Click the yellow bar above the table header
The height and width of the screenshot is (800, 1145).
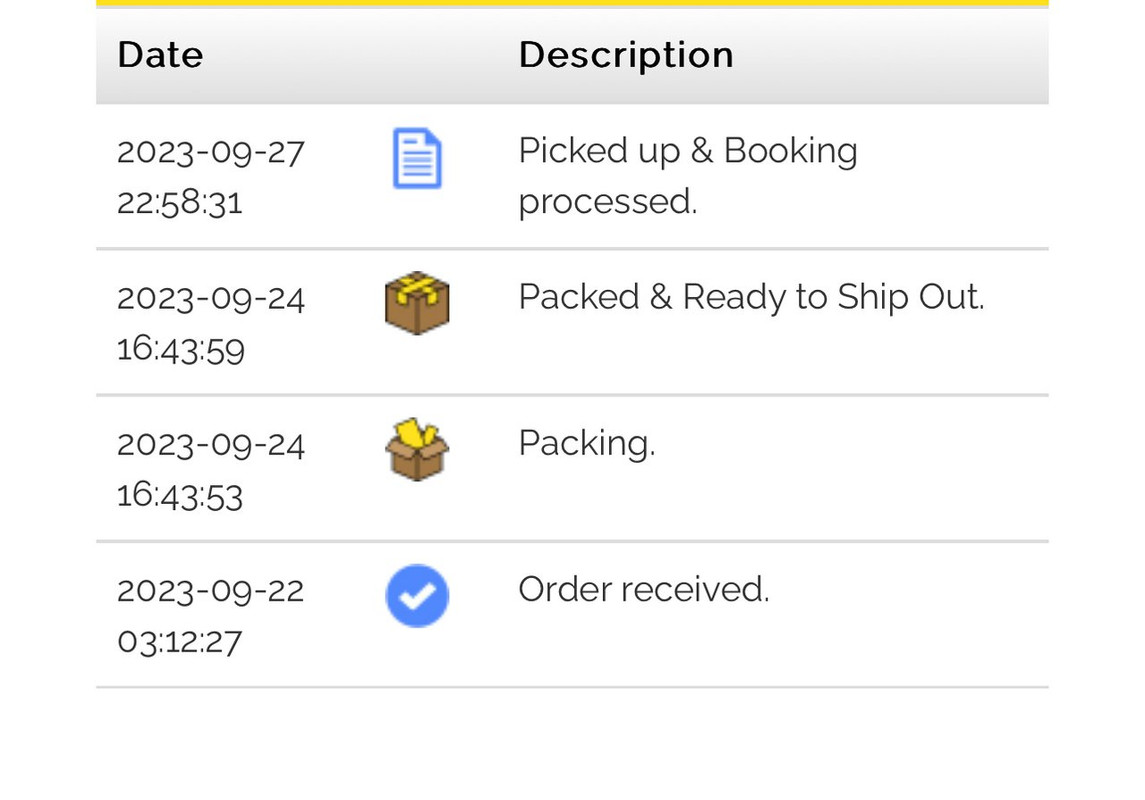click(572, 3)
